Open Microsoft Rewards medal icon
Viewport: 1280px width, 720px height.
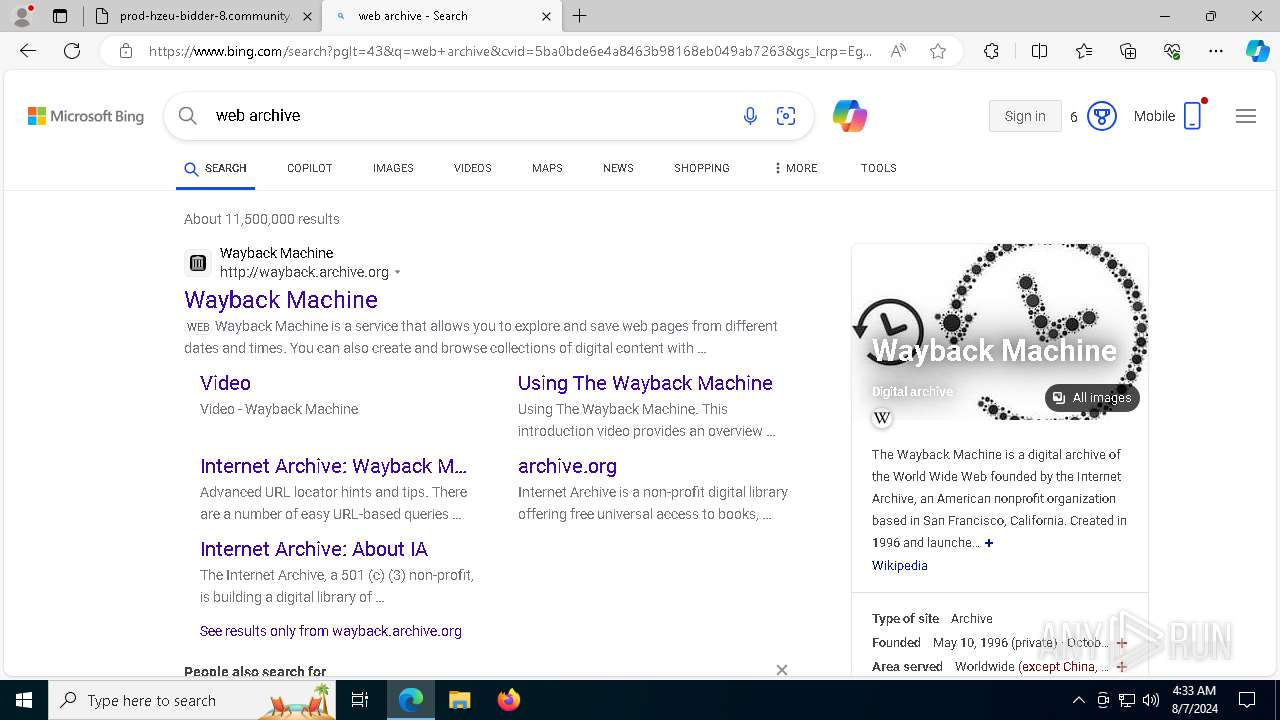pyautogui.click(x=1101, y=116)
